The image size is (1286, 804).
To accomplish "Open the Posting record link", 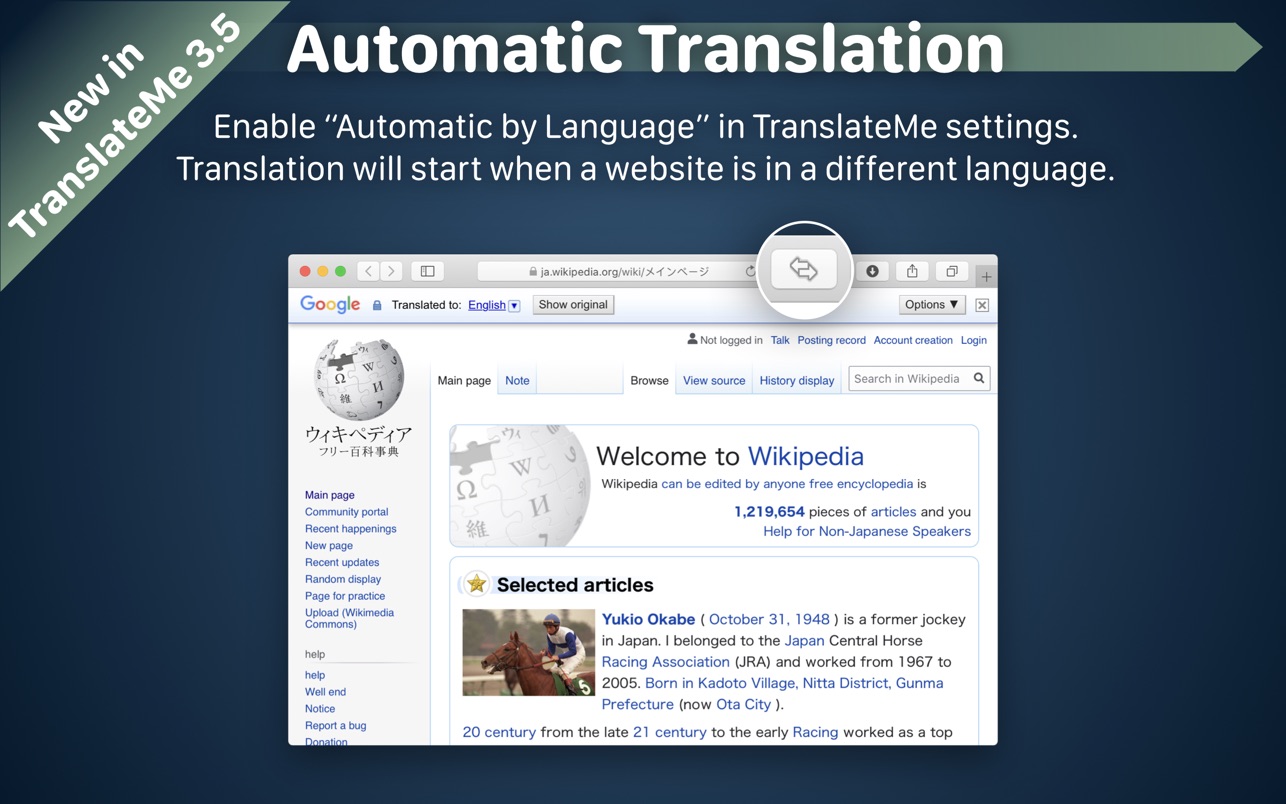I will pyautogui.click(x=831, y=340).
